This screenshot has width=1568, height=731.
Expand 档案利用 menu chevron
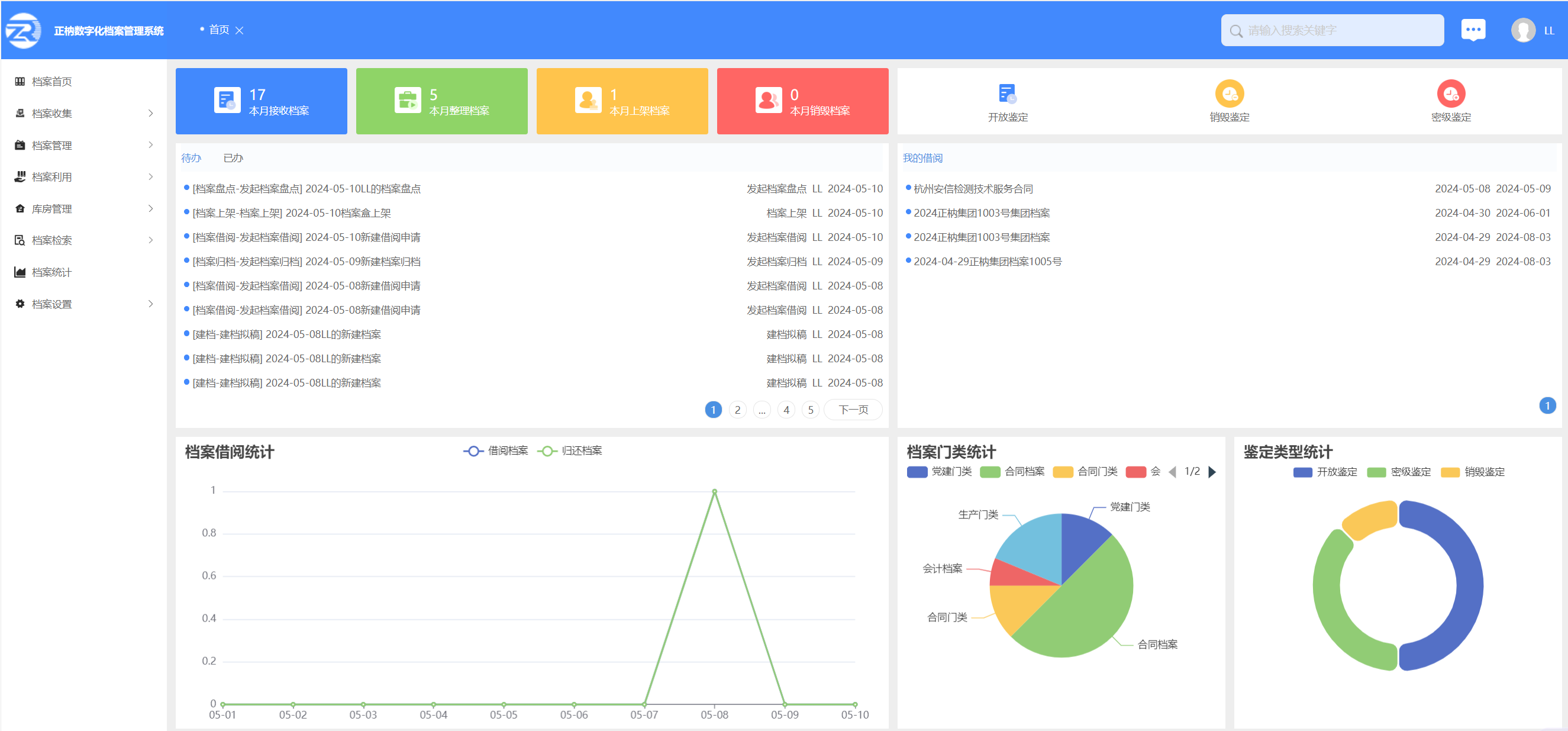(150, 176)
